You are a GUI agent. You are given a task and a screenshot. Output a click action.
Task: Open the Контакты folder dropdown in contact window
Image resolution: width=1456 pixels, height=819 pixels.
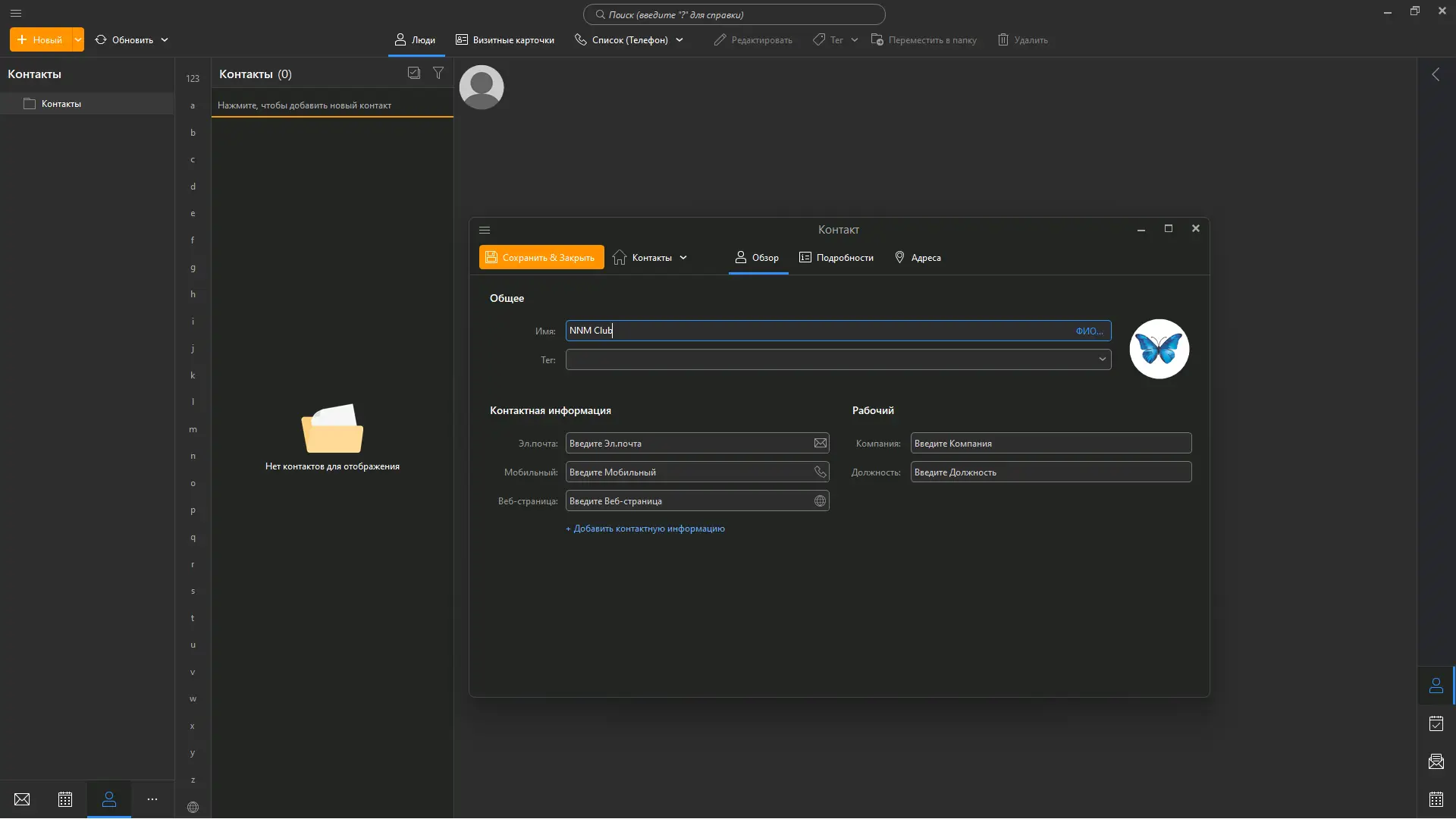(x=651, y=258)
